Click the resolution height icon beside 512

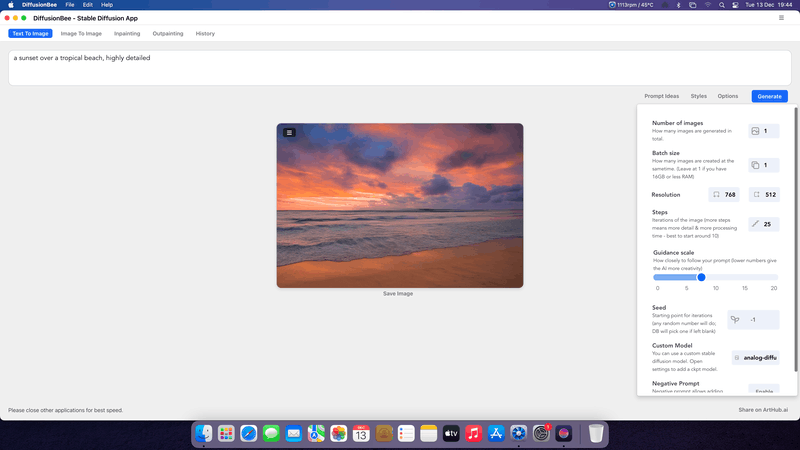click(x=757, y=194)
